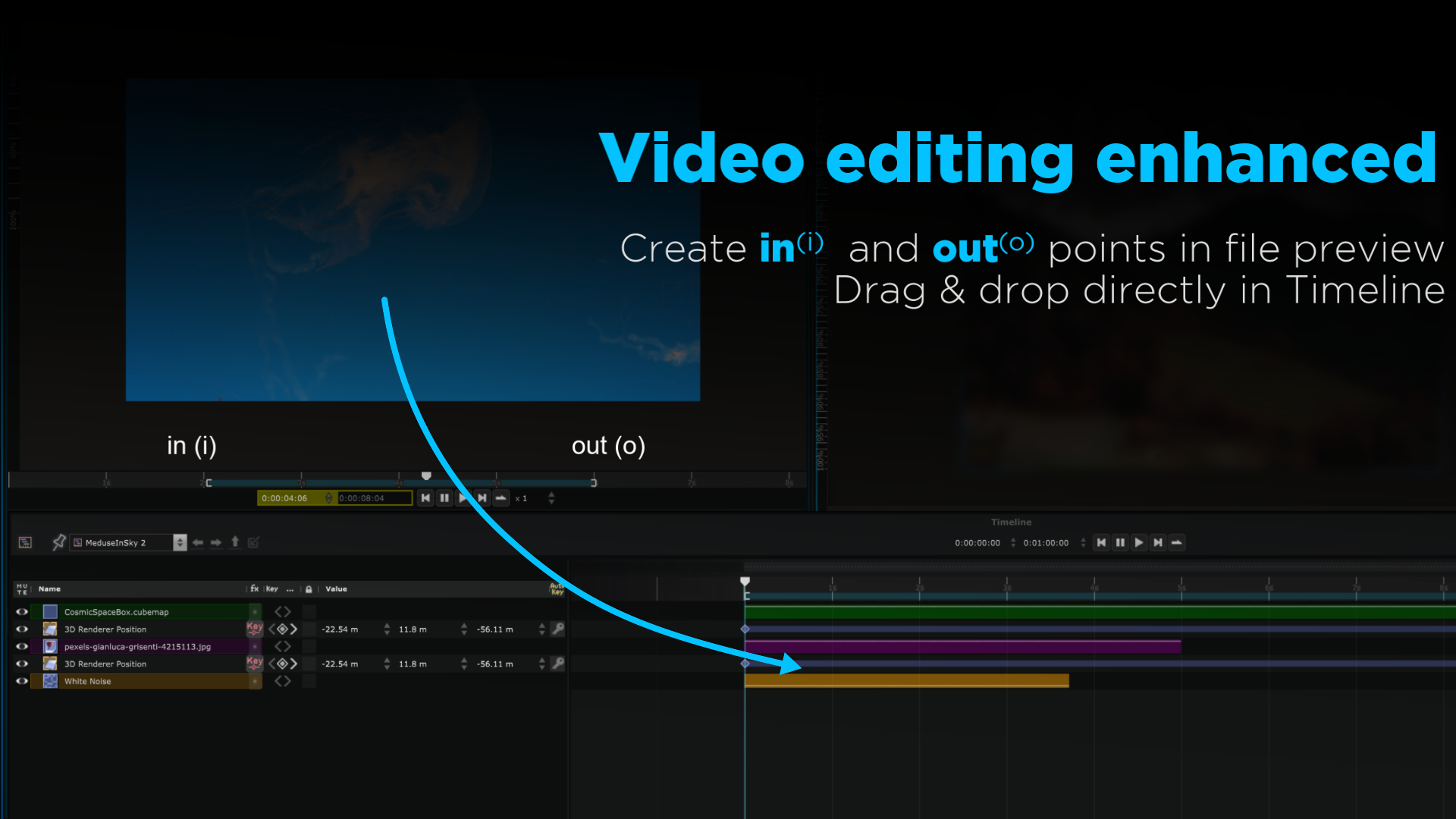
Task: Adjust stepper beside -56.11 m in second row
Action: [541, 664]
